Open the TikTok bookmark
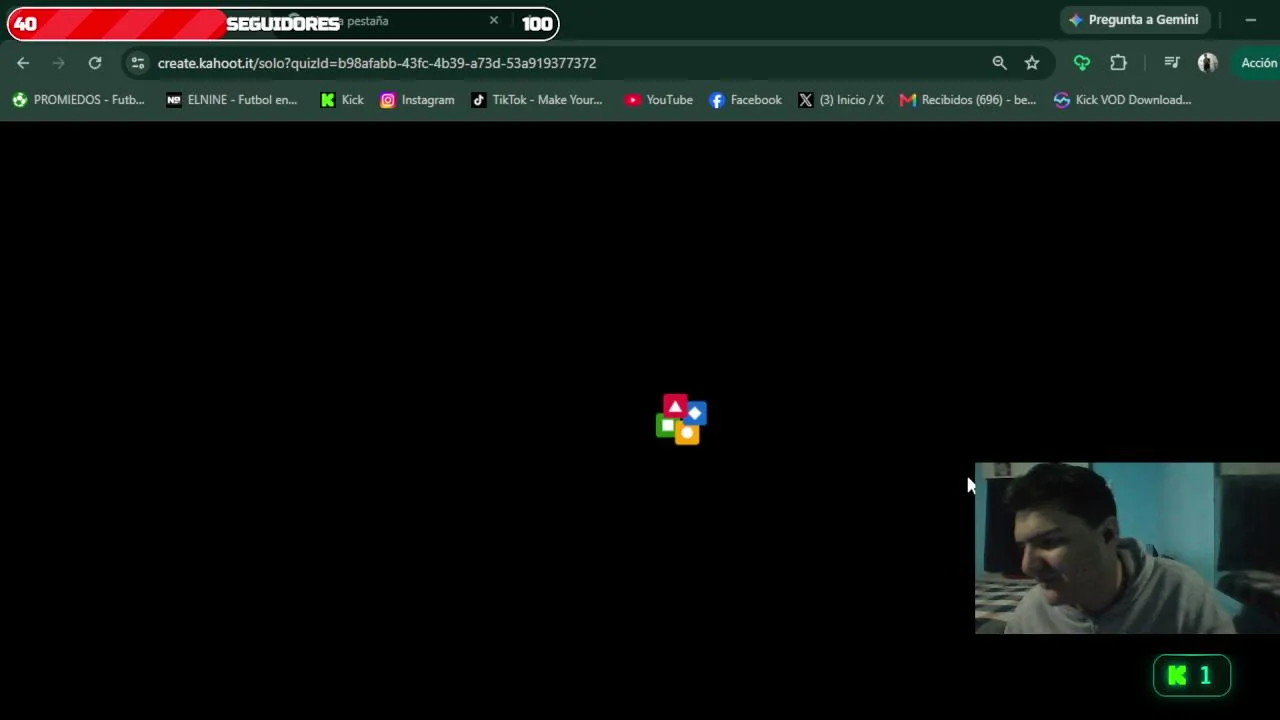Image resolution: width=1280 pixels, height=720 pixels. (537, 100)
